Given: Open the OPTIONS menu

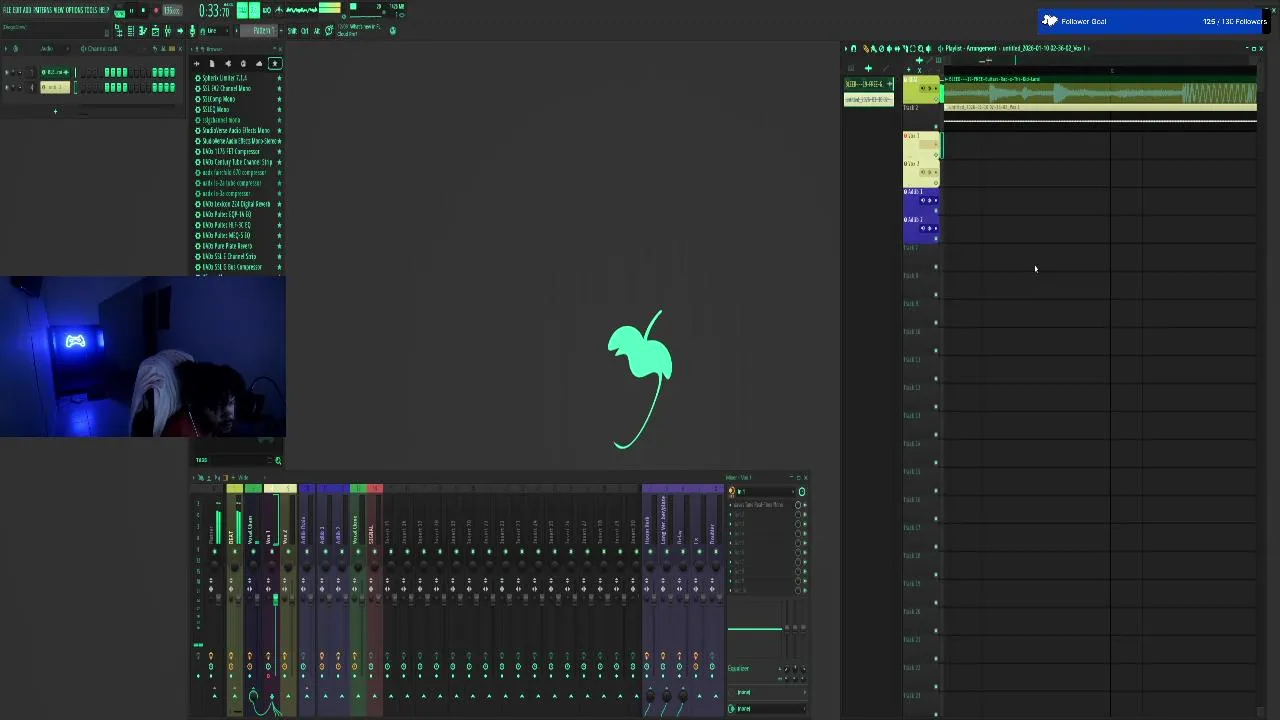Looking at the screenshot, I should [x=75, y=9].
